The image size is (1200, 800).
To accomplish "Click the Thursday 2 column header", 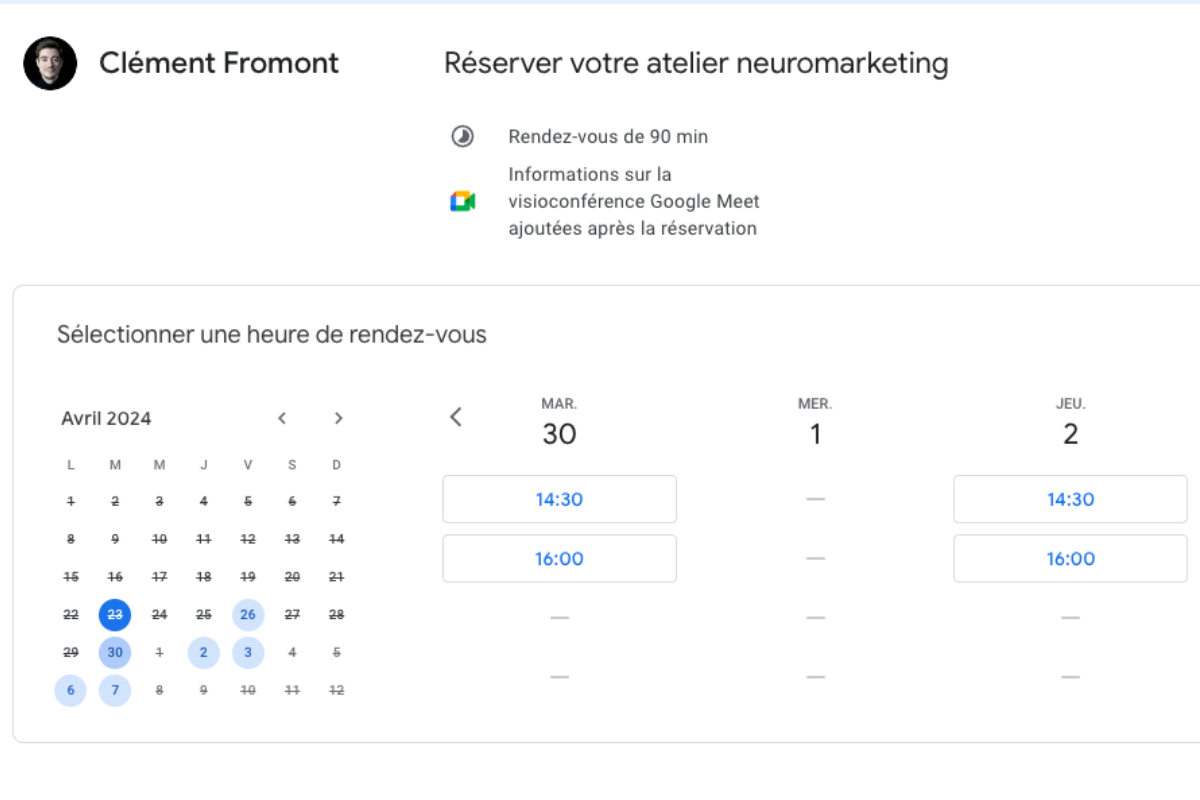I will tap(1070, 422).
